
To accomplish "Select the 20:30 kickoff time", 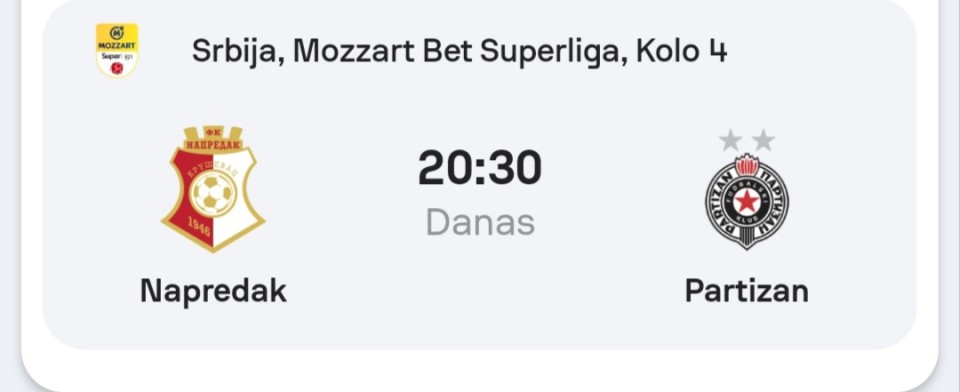I will coord(480,168).
